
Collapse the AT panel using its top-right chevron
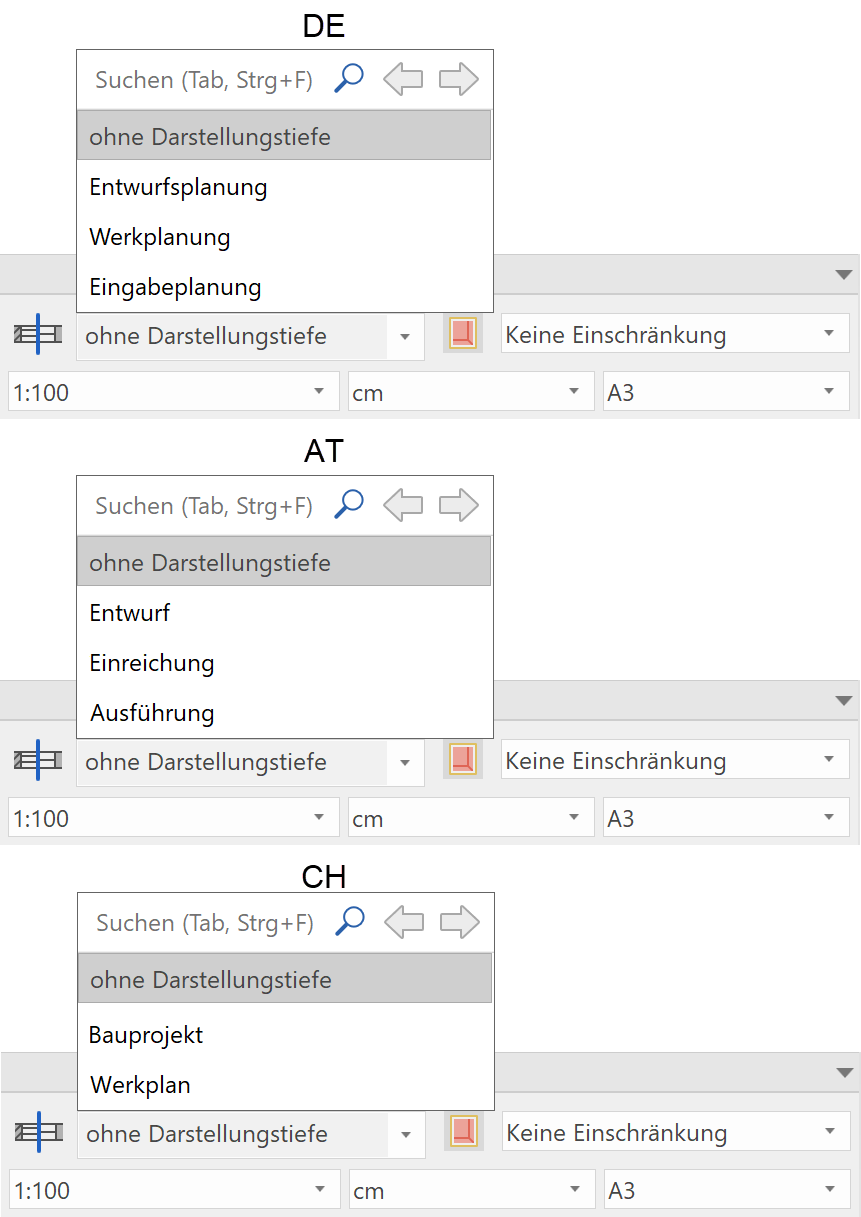[843, 698]
